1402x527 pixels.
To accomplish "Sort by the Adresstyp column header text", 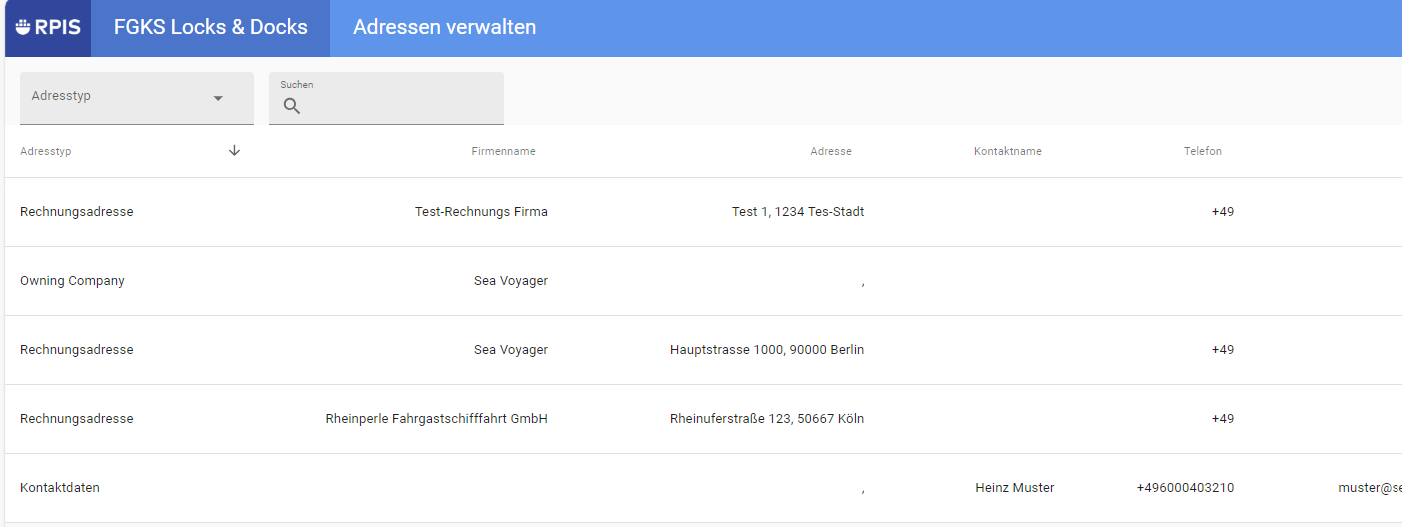I will (46, 152).
